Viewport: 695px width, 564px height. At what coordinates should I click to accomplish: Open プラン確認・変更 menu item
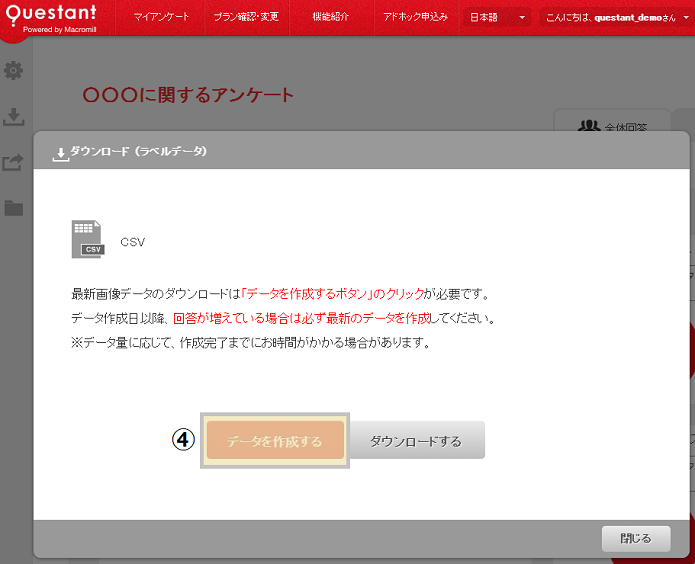pos(246,18)
